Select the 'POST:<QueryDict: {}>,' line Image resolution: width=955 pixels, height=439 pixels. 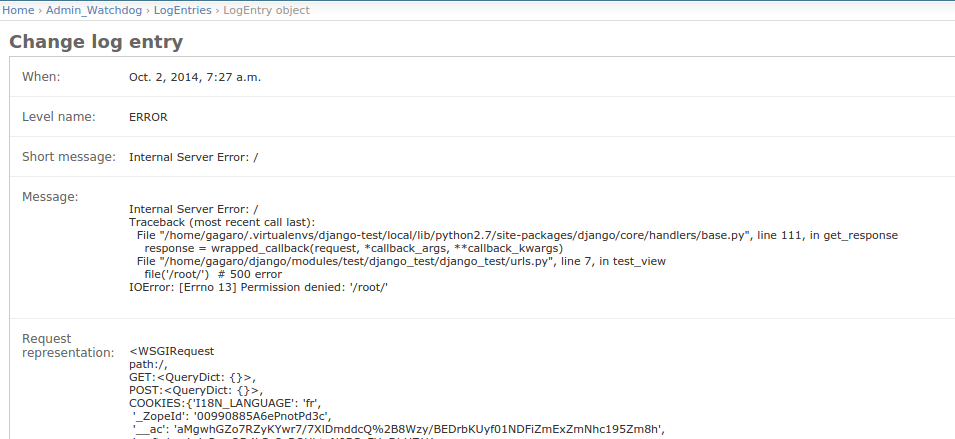(196, 390)
